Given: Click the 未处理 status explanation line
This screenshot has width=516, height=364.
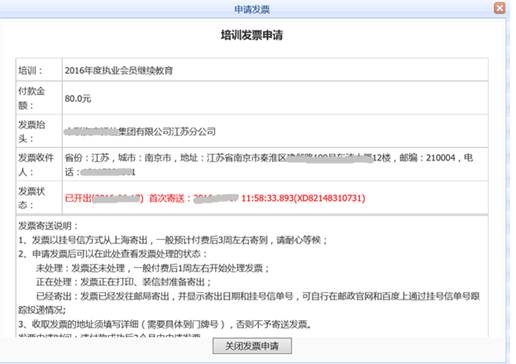Looking at the screenshot, I should (x=152, y=268).
